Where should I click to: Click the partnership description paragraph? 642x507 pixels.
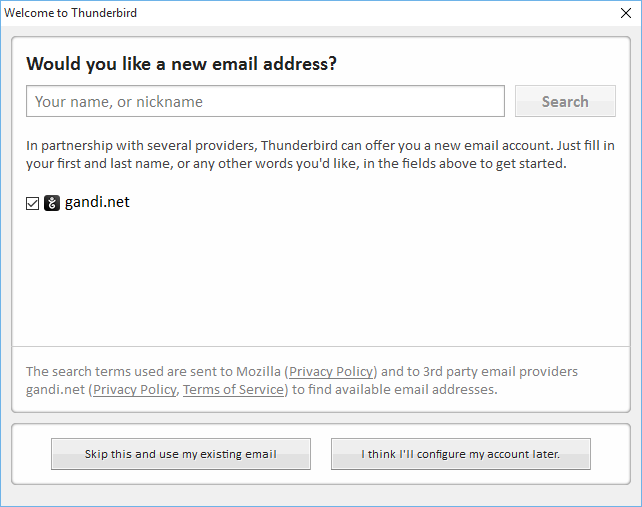[x=320, y=154]
